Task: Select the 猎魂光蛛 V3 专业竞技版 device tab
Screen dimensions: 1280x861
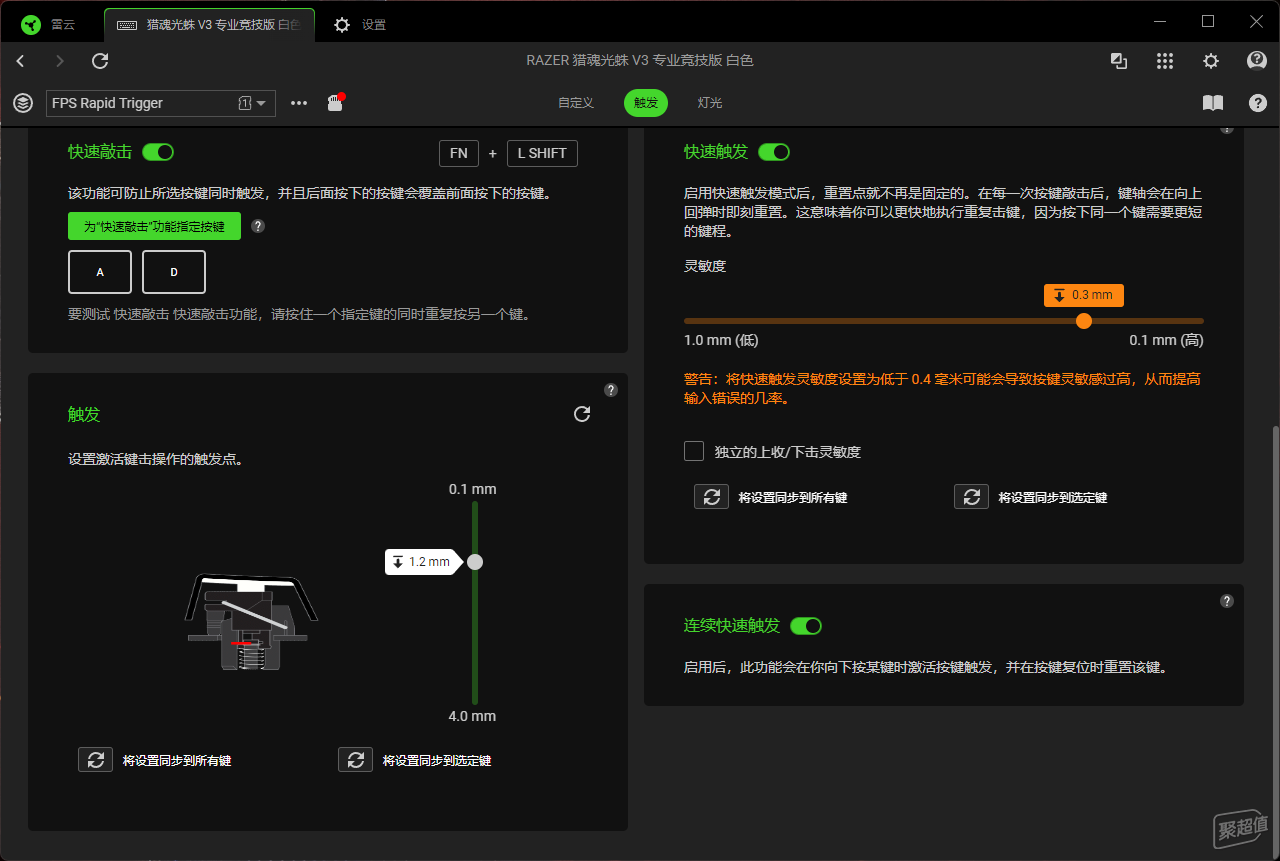Action: (209, 24)
